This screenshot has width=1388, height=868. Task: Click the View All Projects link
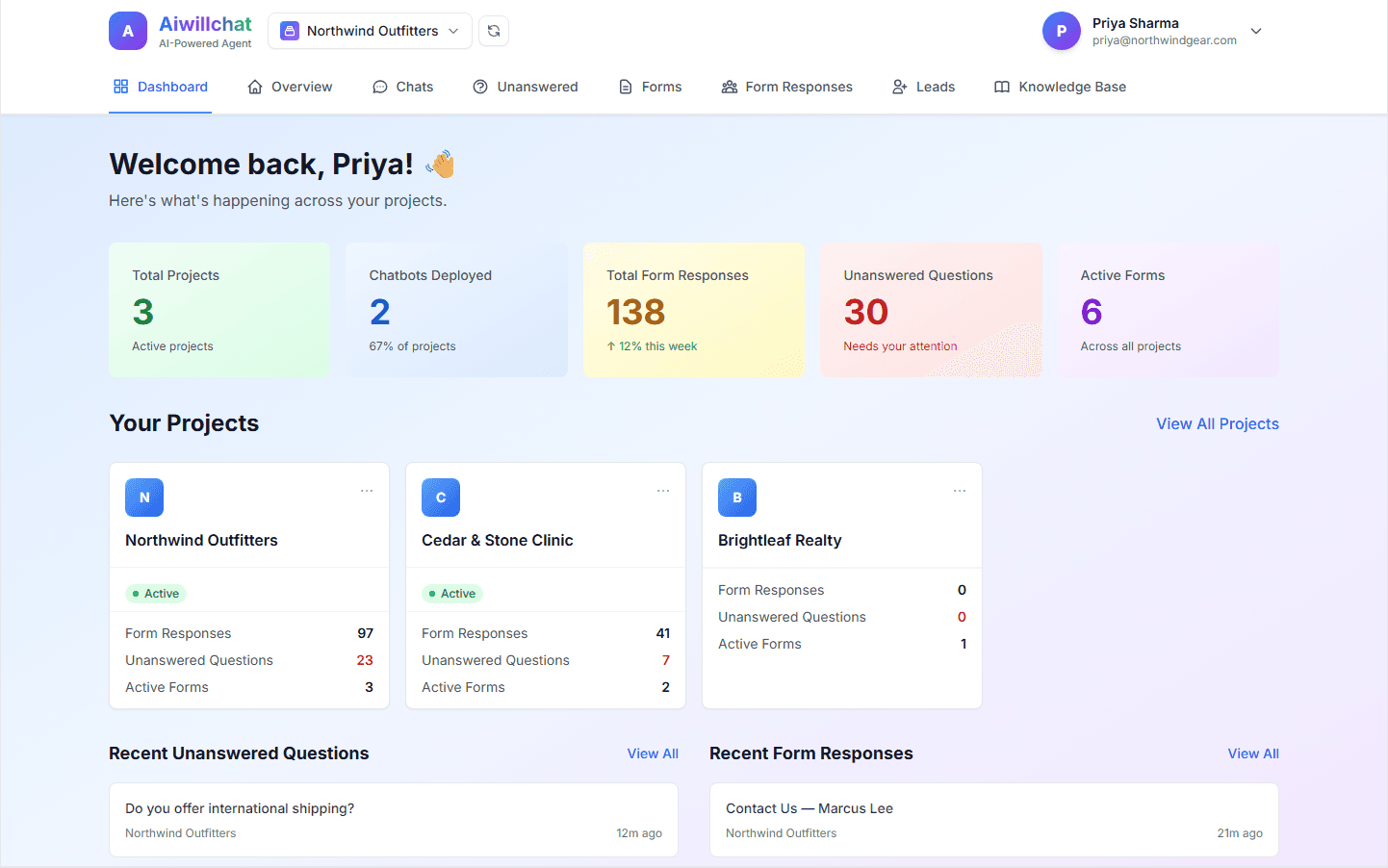[x=1218, y=424]
